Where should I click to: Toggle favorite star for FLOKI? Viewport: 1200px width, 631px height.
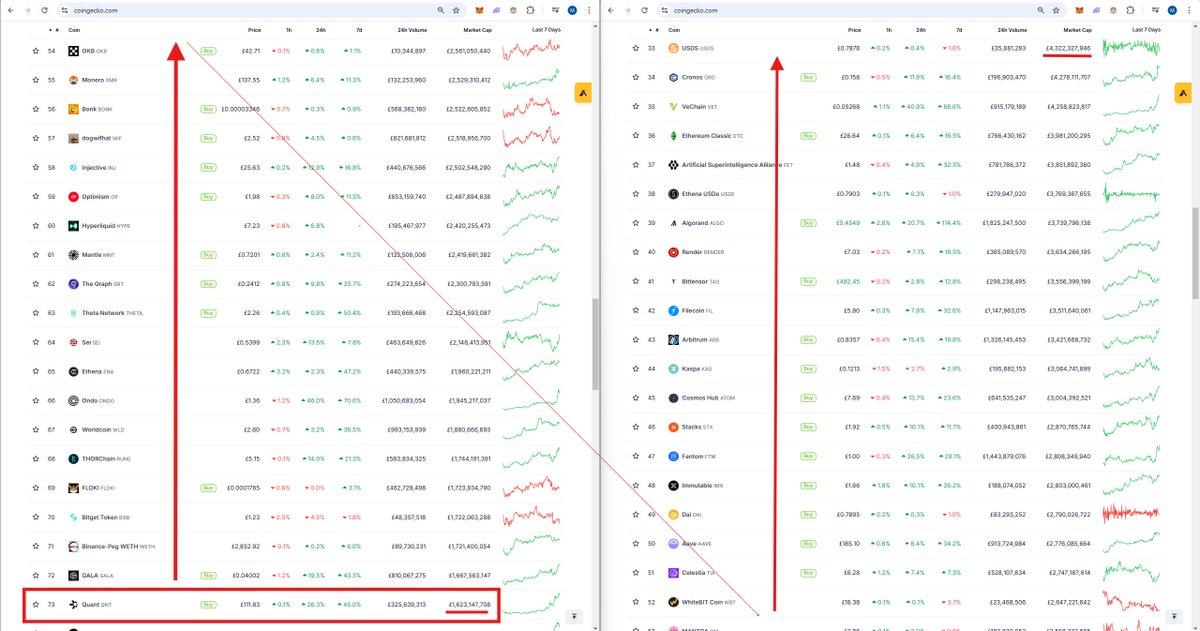35,488
